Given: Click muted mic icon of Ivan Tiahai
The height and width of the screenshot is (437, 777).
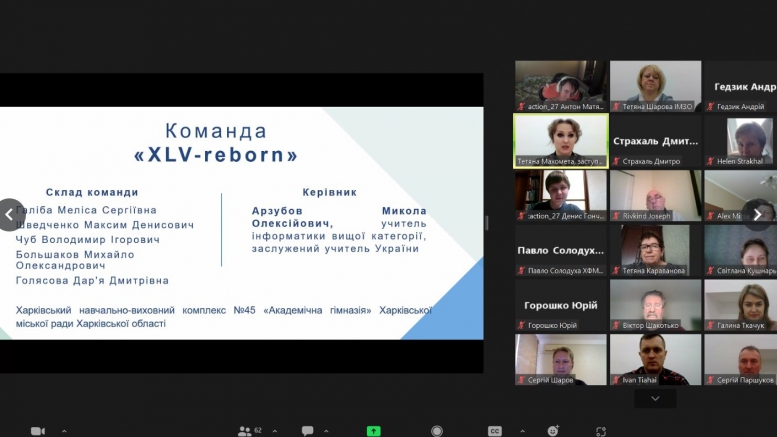Looking at the screenshot, I should (616, 380).
